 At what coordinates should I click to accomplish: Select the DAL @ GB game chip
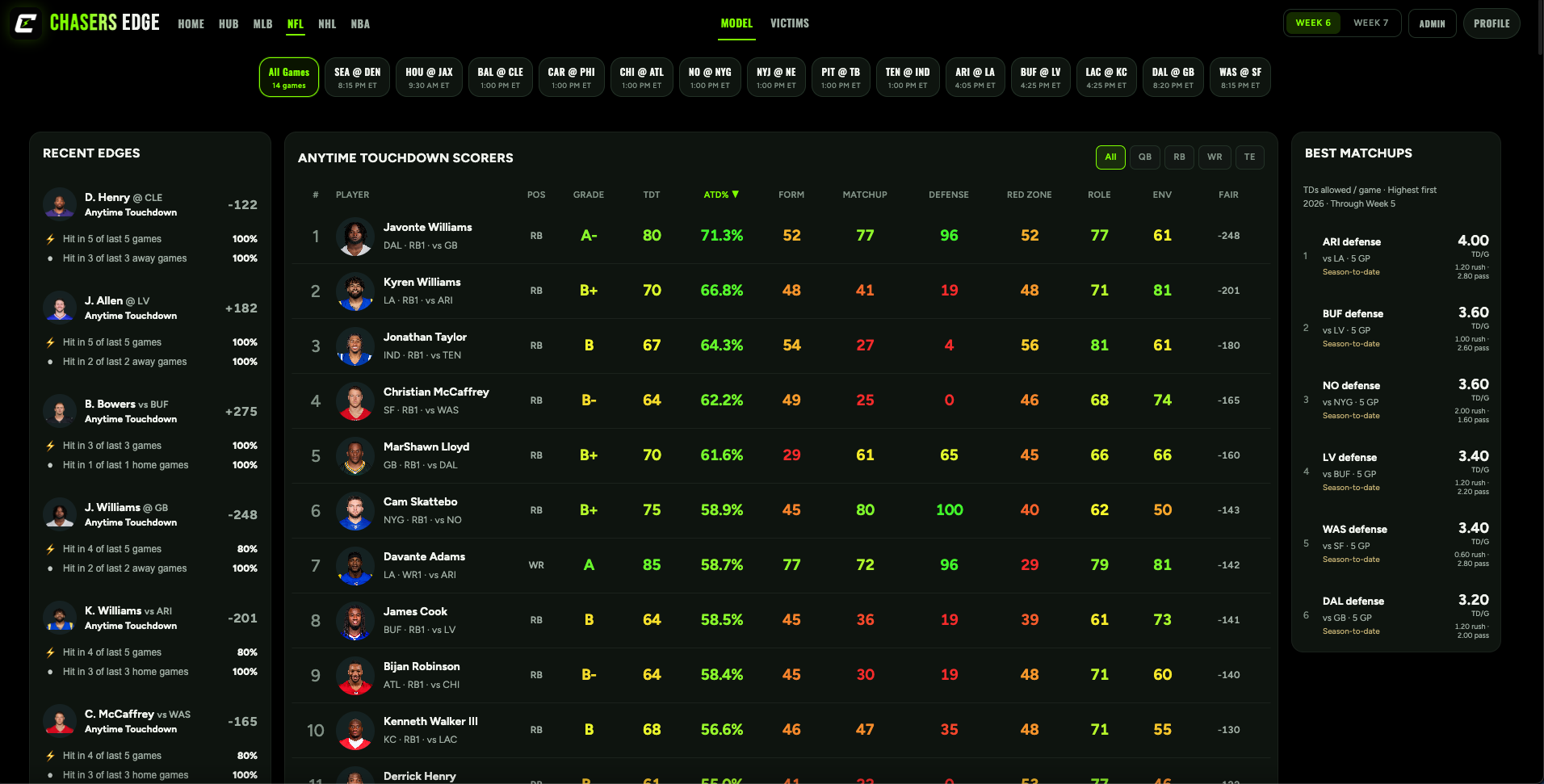tap(1173, 78)
